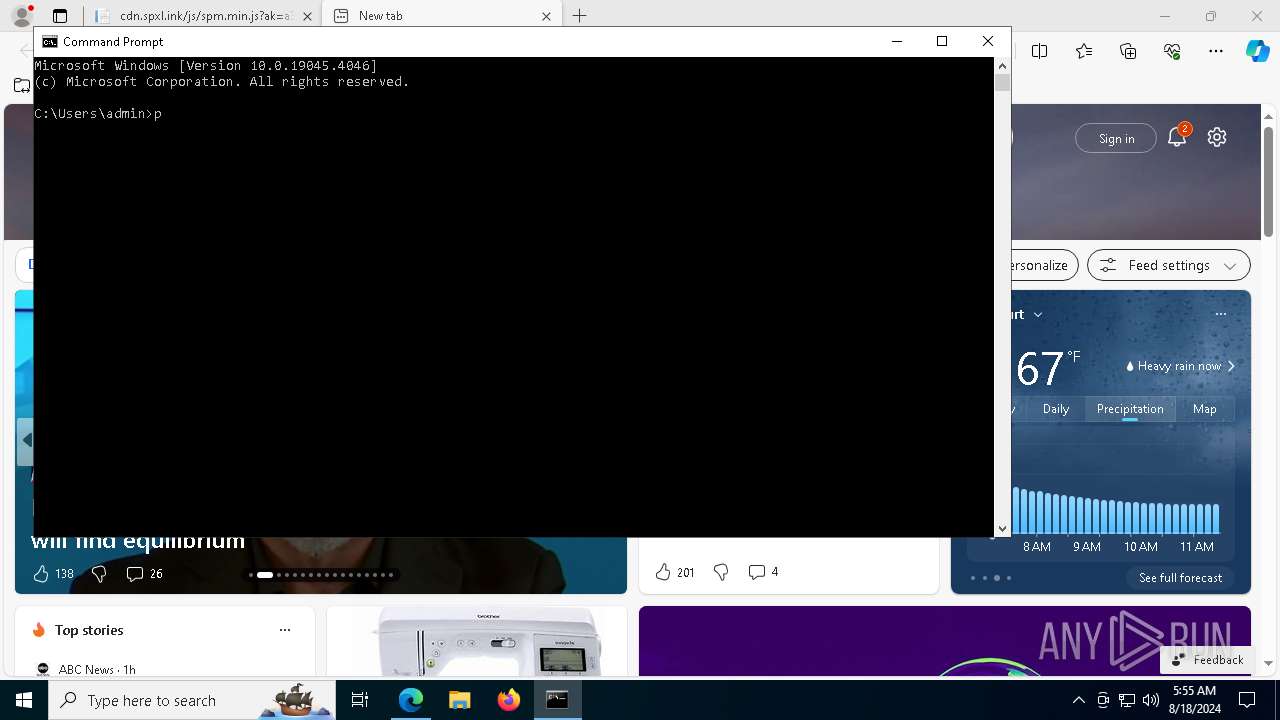
Task: Select Precipitation weather tab
Action: (x=1130, y=409)
